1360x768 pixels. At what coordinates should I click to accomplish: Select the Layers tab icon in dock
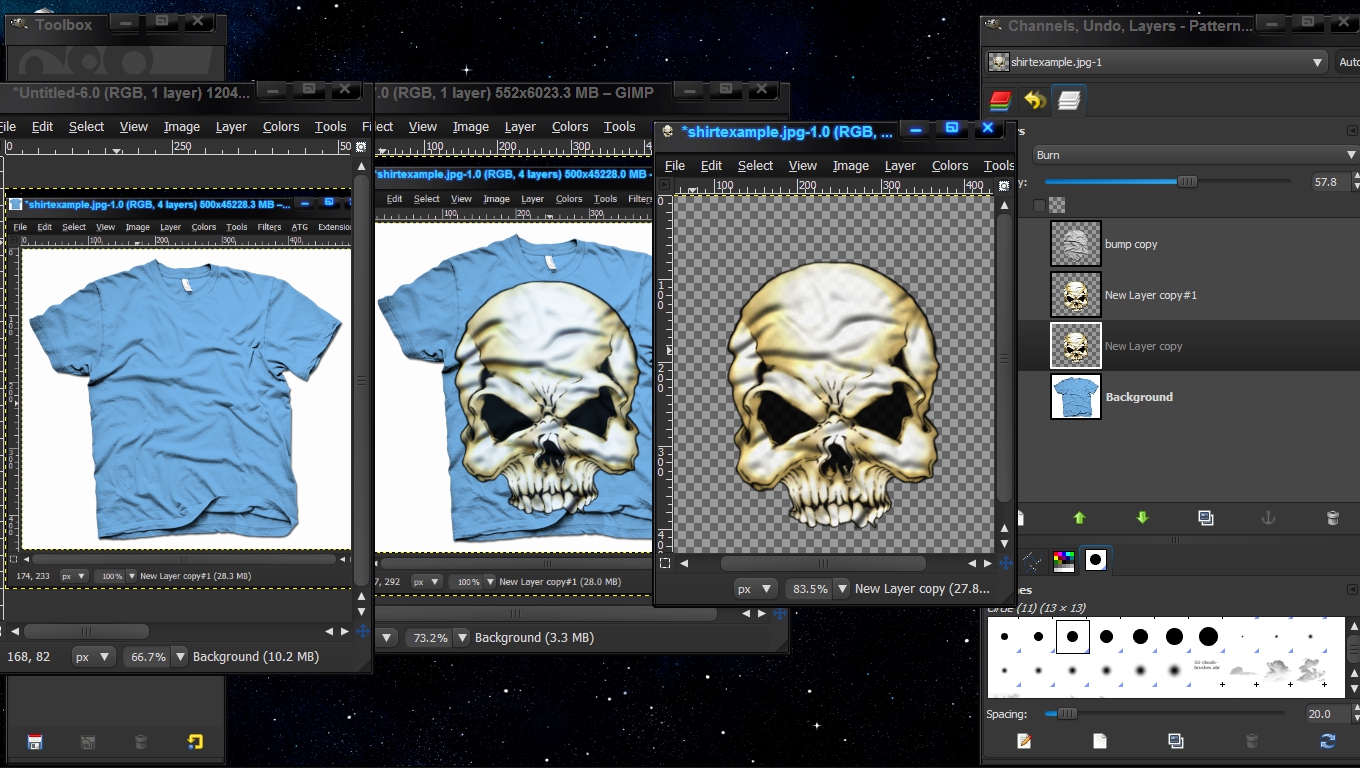point(1069,100)
